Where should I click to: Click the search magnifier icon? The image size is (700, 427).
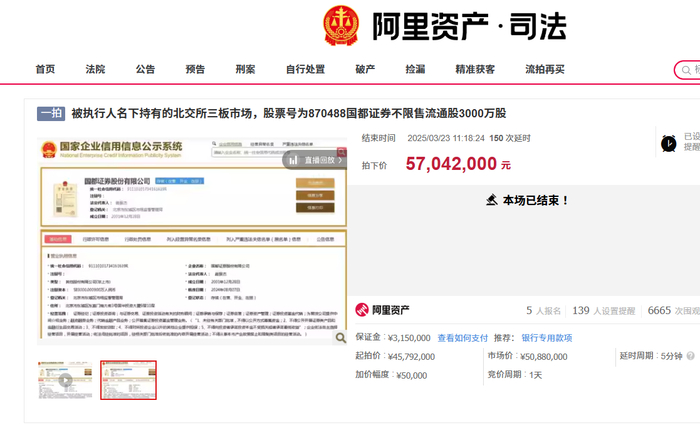686,70
